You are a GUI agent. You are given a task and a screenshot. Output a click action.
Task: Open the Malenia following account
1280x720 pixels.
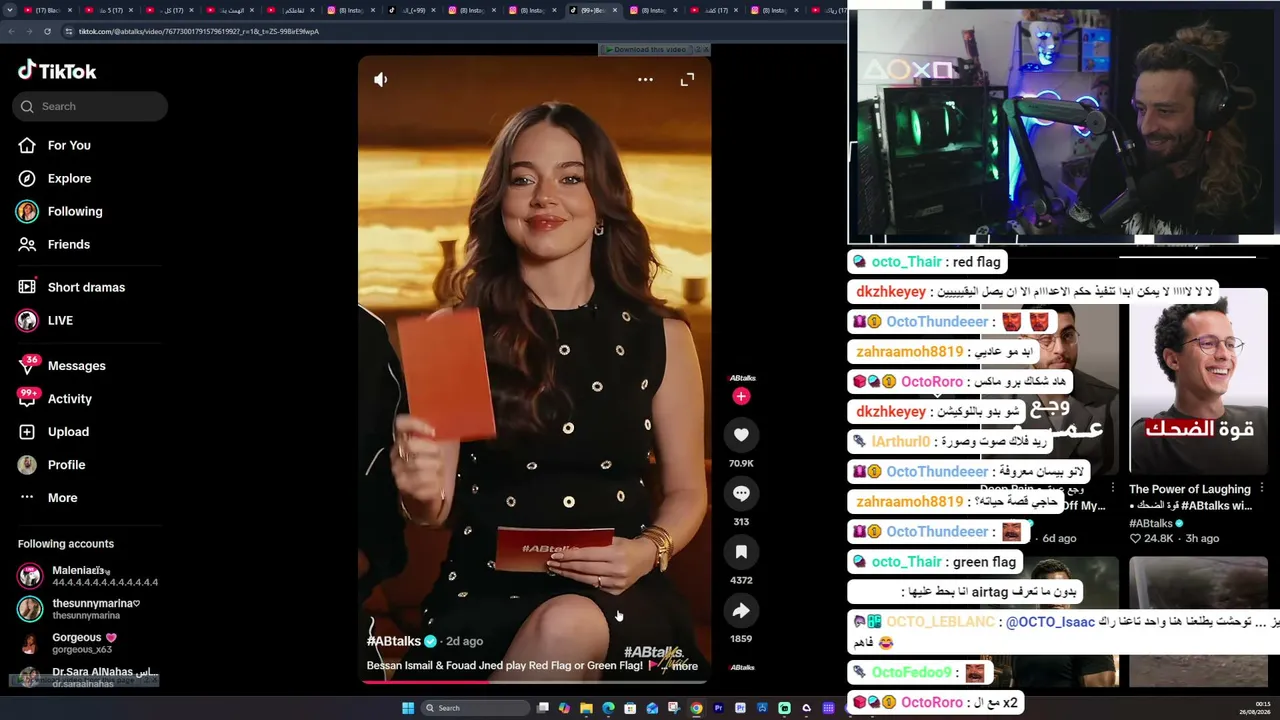(x=88, y=576)
